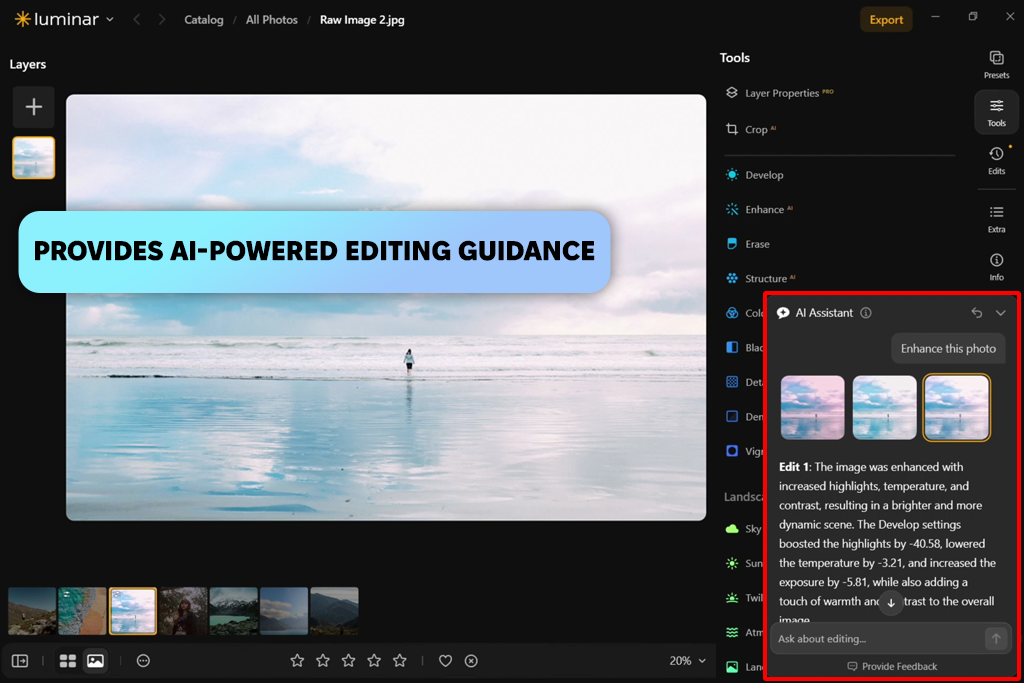
Task: Click the Sky tool cloud icon
Action: point(732,529)
